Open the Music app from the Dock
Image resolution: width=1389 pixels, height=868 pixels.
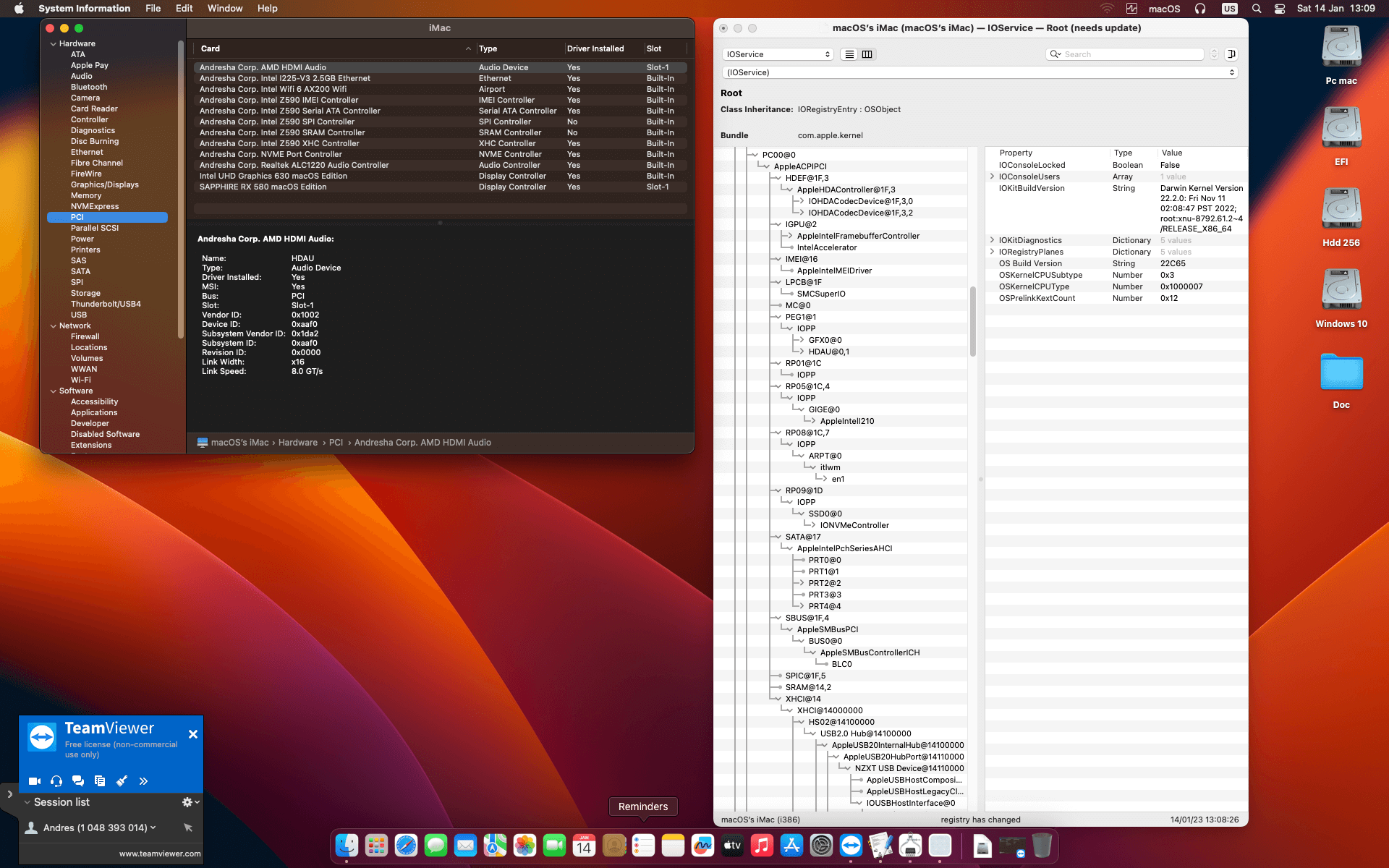pyautogui.click(x=762, y=845)
